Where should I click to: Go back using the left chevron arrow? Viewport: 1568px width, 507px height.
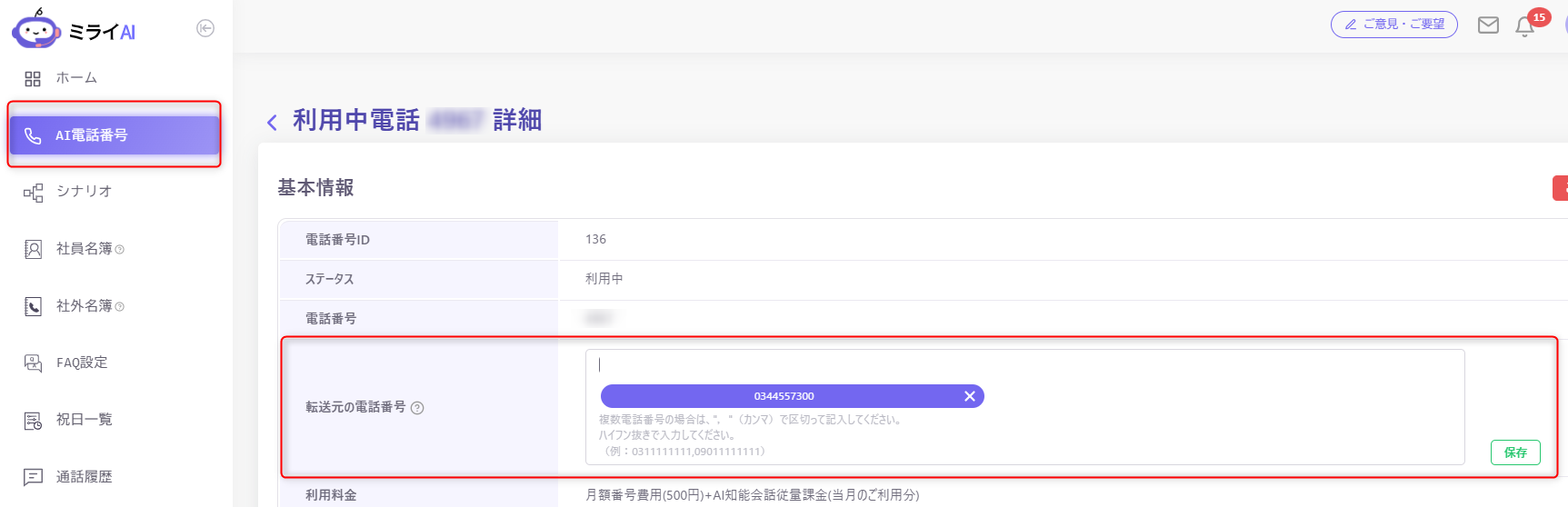coord(272,123)
